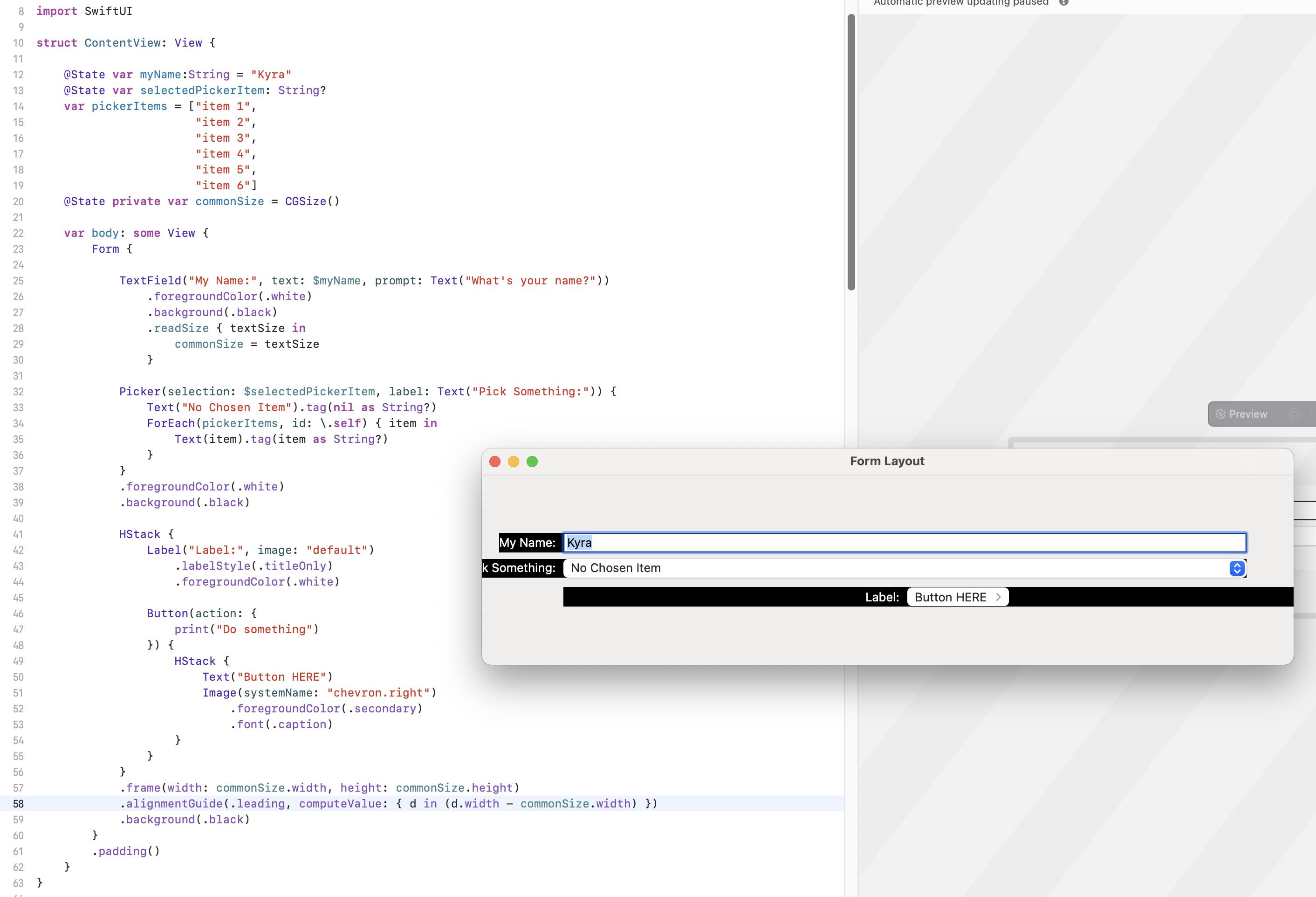Viewport: 1316px width, 897px height.
Task: Click the Button HERE button text
Action: pyautogui.click(x=950, y=597)
